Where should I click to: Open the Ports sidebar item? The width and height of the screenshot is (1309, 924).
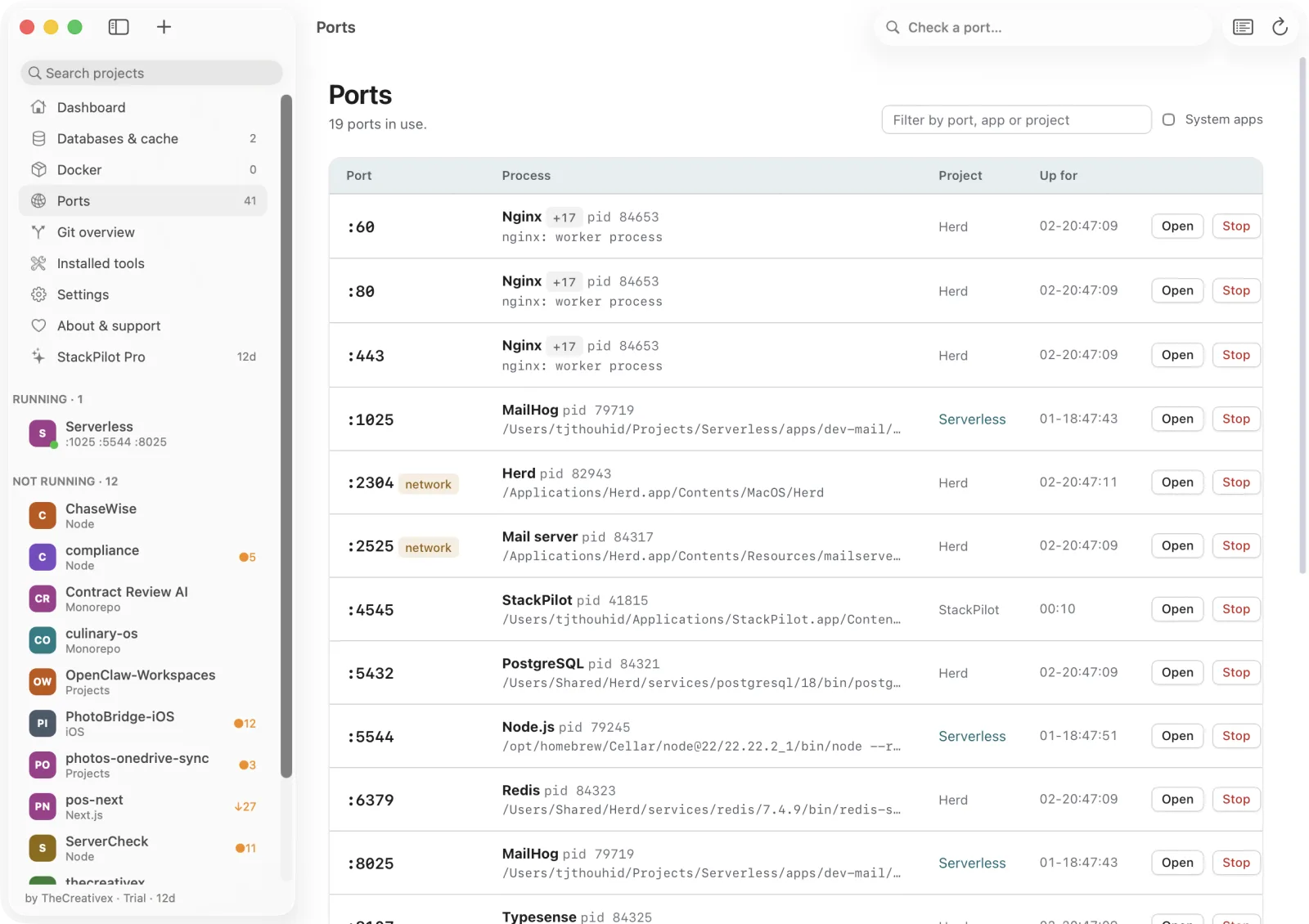[143, 201]
